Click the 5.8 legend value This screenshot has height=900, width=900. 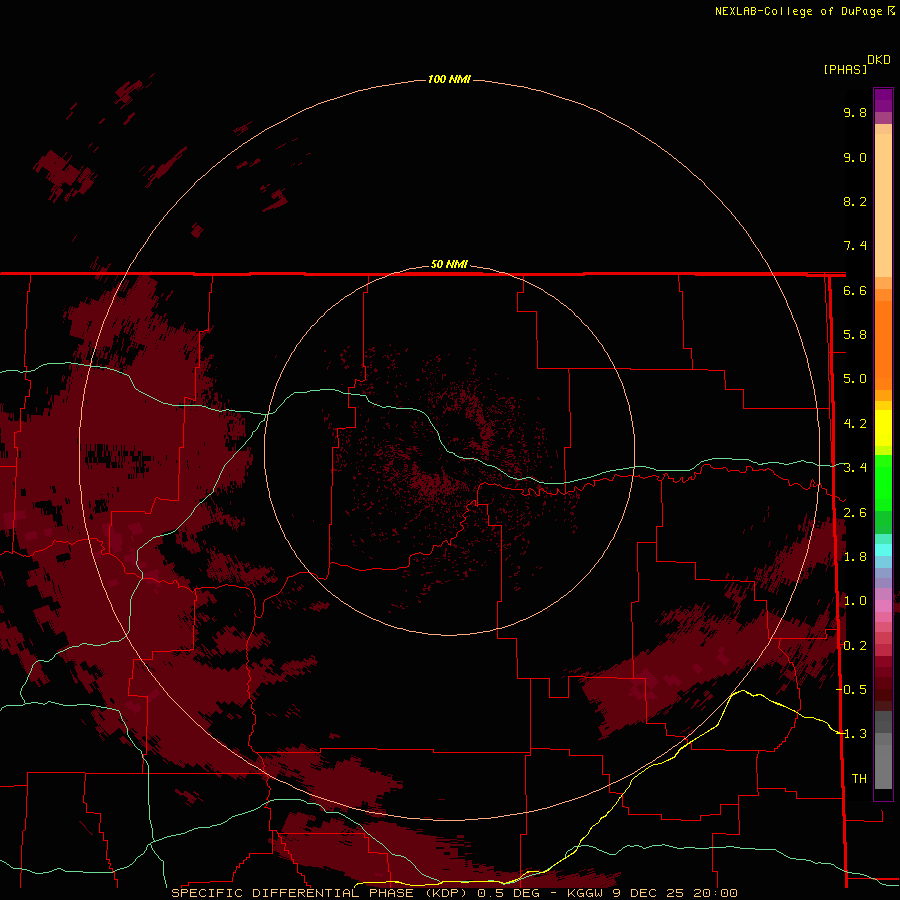pos(855,335)
